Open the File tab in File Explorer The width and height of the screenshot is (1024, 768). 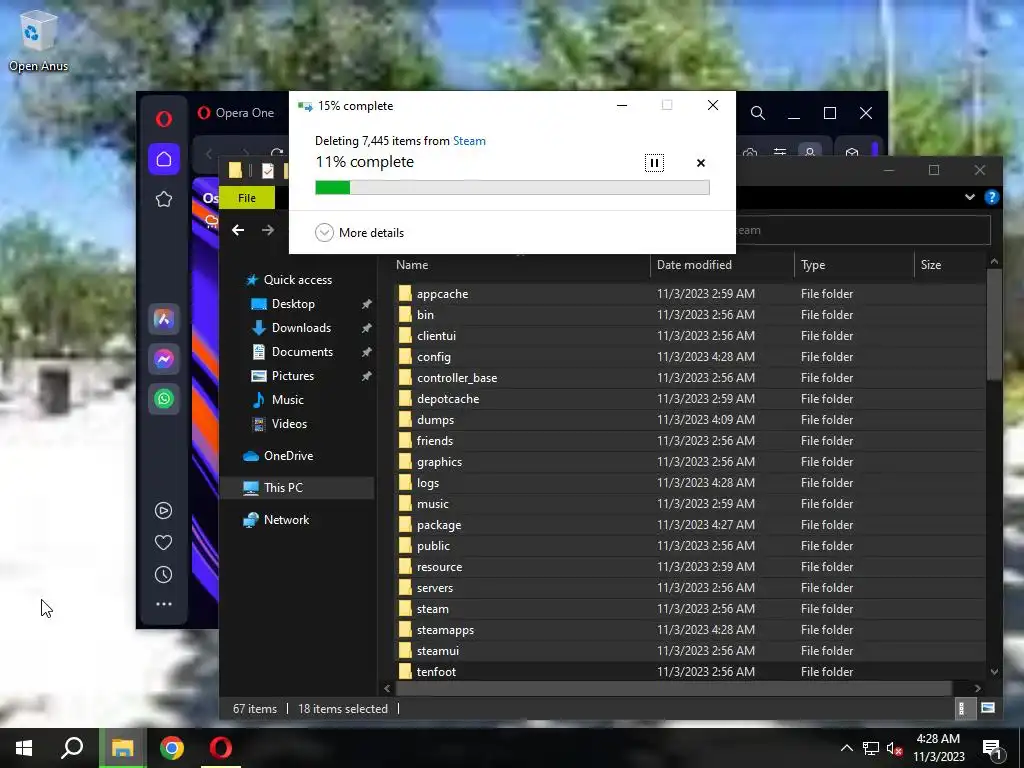coord(247,198)
